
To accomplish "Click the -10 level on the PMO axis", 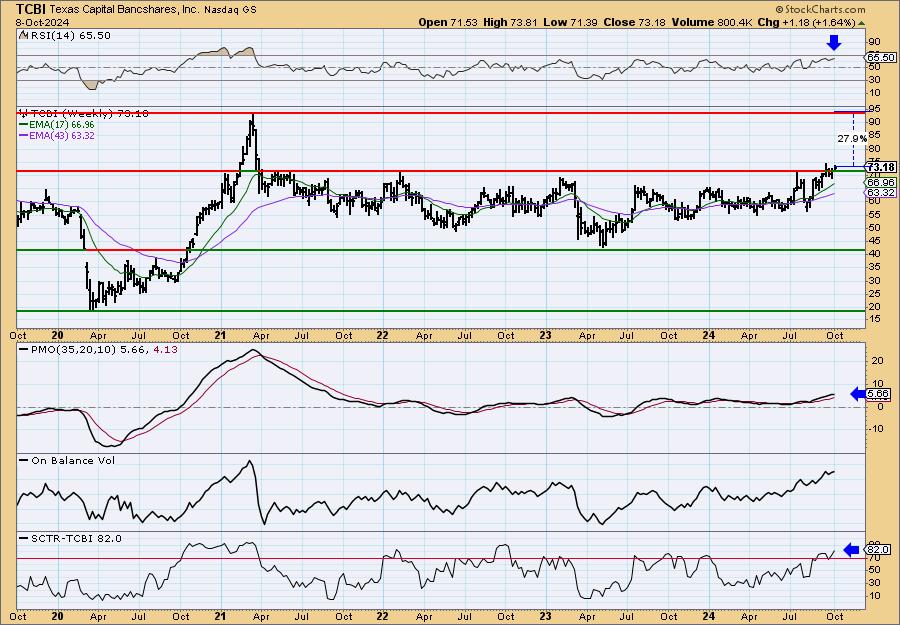I will click(875, 429).
